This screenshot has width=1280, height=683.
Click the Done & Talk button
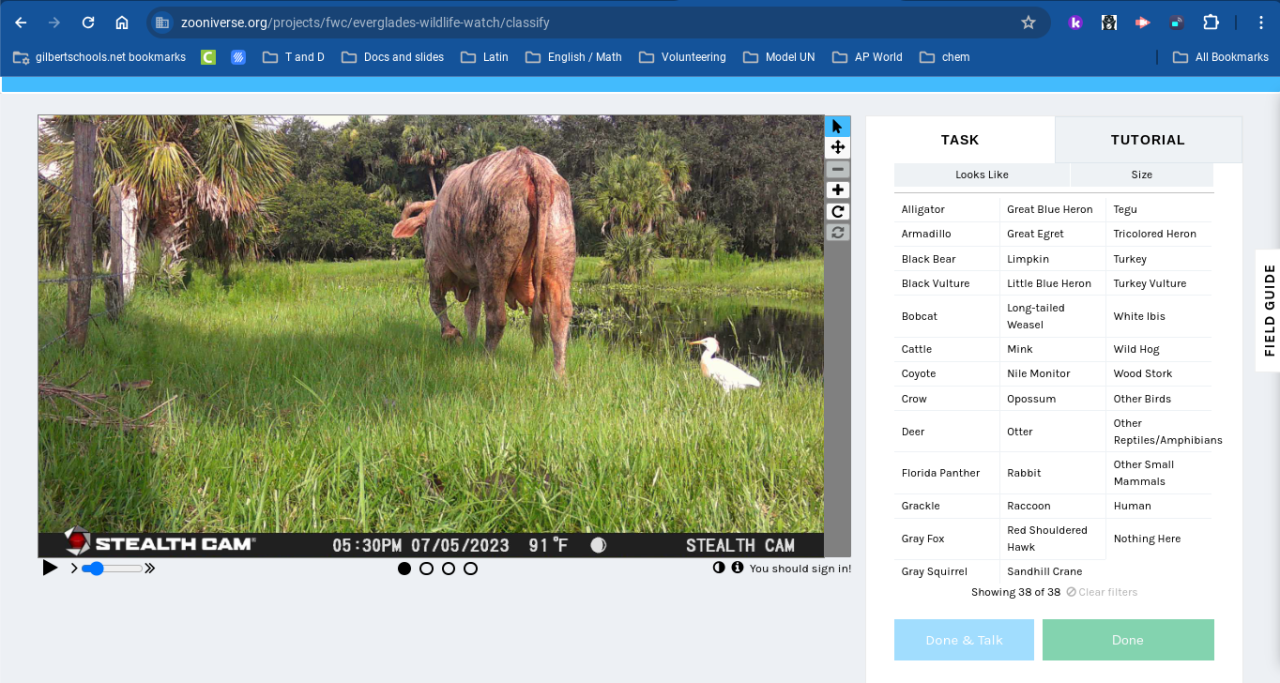pos(964,640)
